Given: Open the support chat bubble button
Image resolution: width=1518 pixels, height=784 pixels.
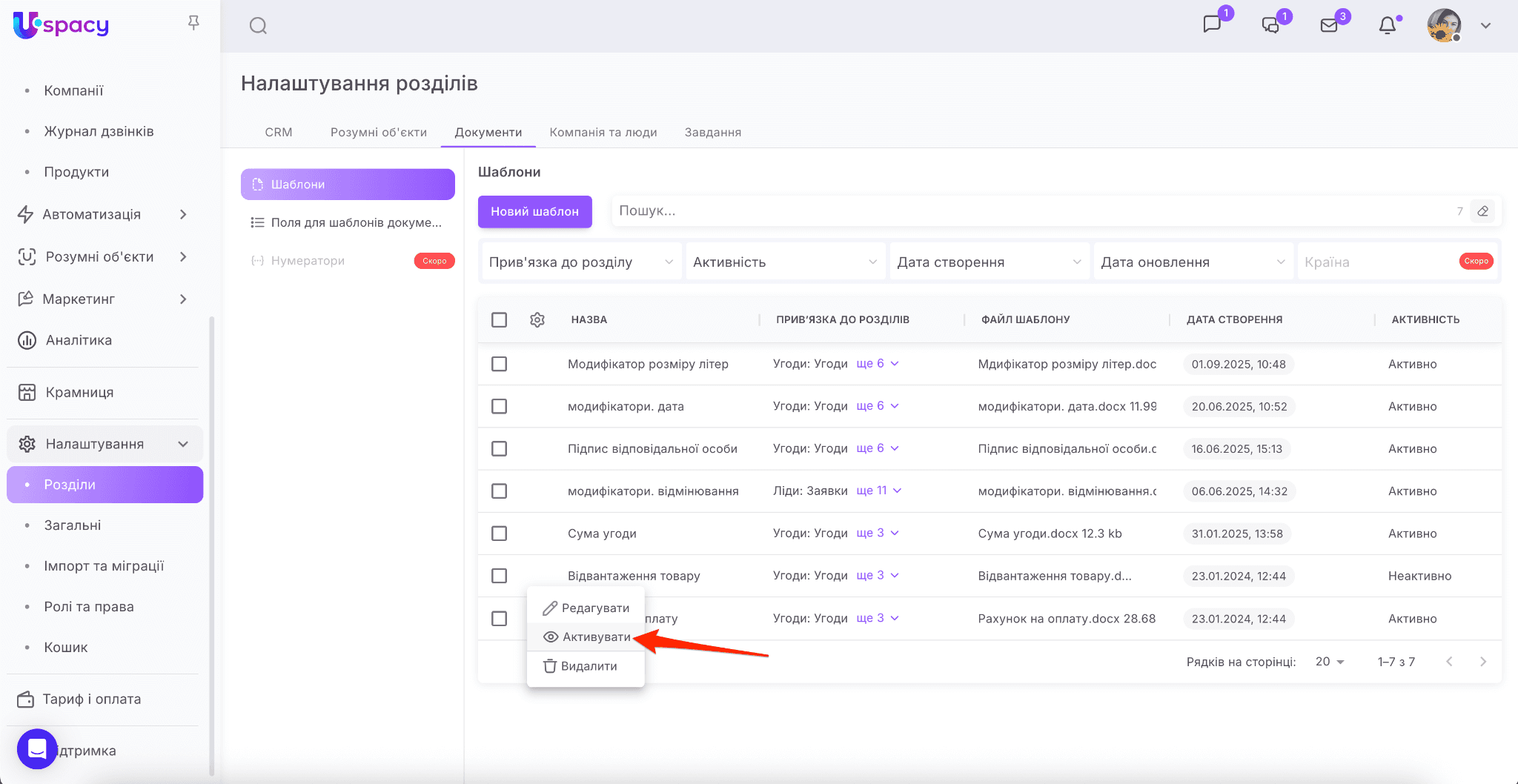Looking at the screenshot, I should [37, 749].
